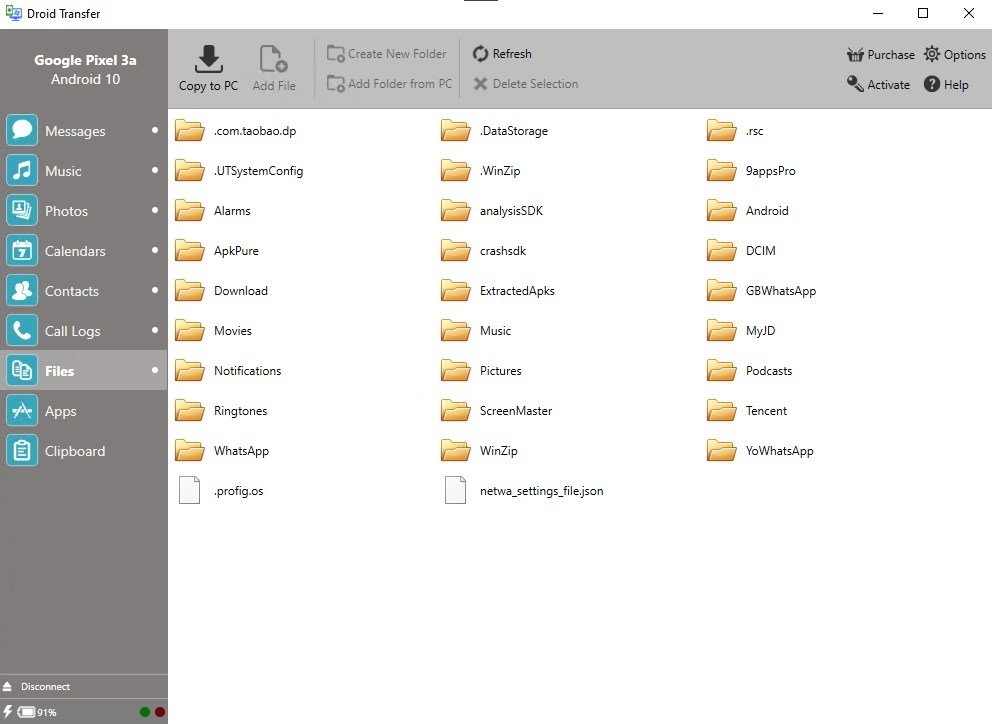Click Create New Folder button
This screenshot has height=724, width=992.
pyautogui.click(x=387, y=54)
